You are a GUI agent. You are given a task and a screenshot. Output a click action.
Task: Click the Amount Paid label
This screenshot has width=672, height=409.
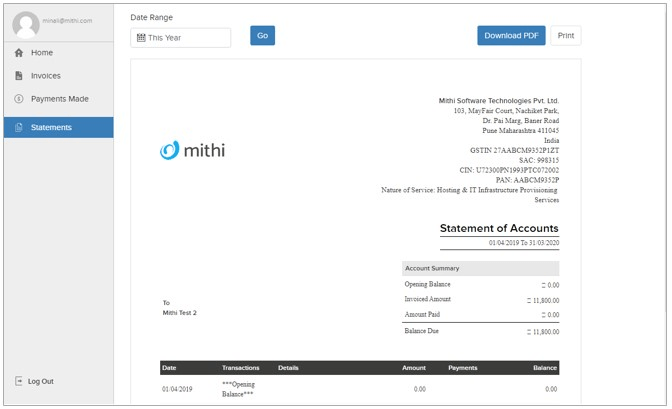pyautogui.click(x=422, y=314)
